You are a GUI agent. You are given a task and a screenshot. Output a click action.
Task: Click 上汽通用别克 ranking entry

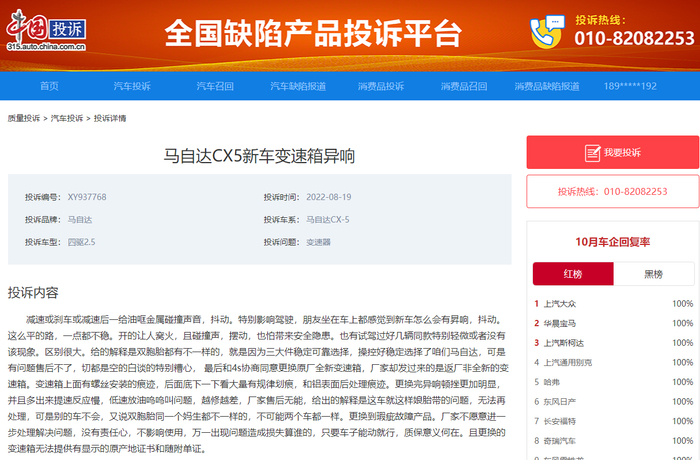point(567,362)
